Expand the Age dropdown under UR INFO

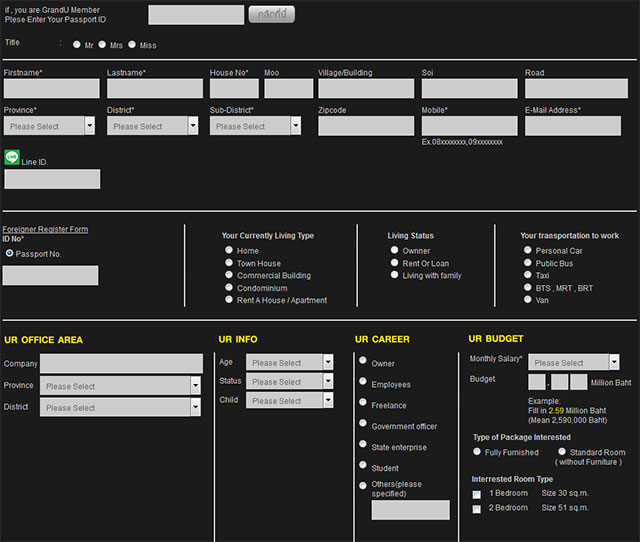(290, 362)
